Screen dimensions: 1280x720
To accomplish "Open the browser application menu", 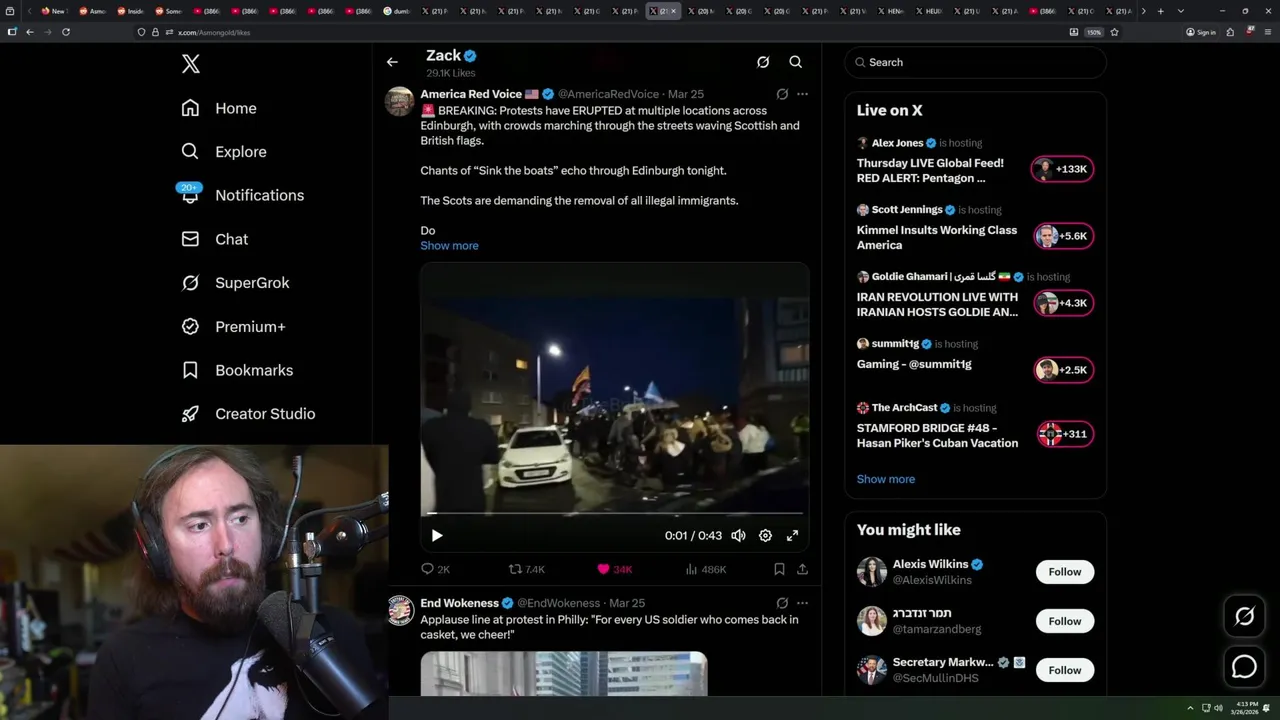I will [x=1268, y=32].
